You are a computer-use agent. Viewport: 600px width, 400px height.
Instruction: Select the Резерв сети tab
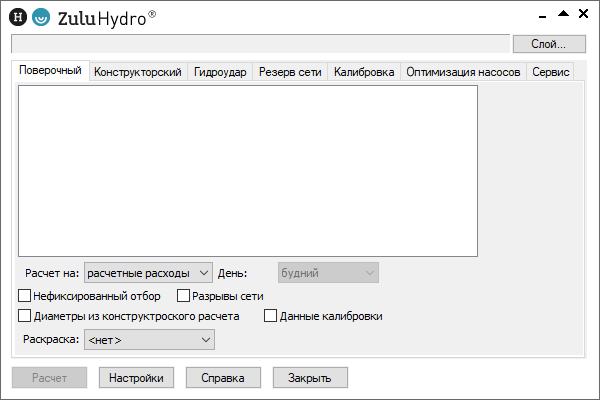tap(290, 73)
